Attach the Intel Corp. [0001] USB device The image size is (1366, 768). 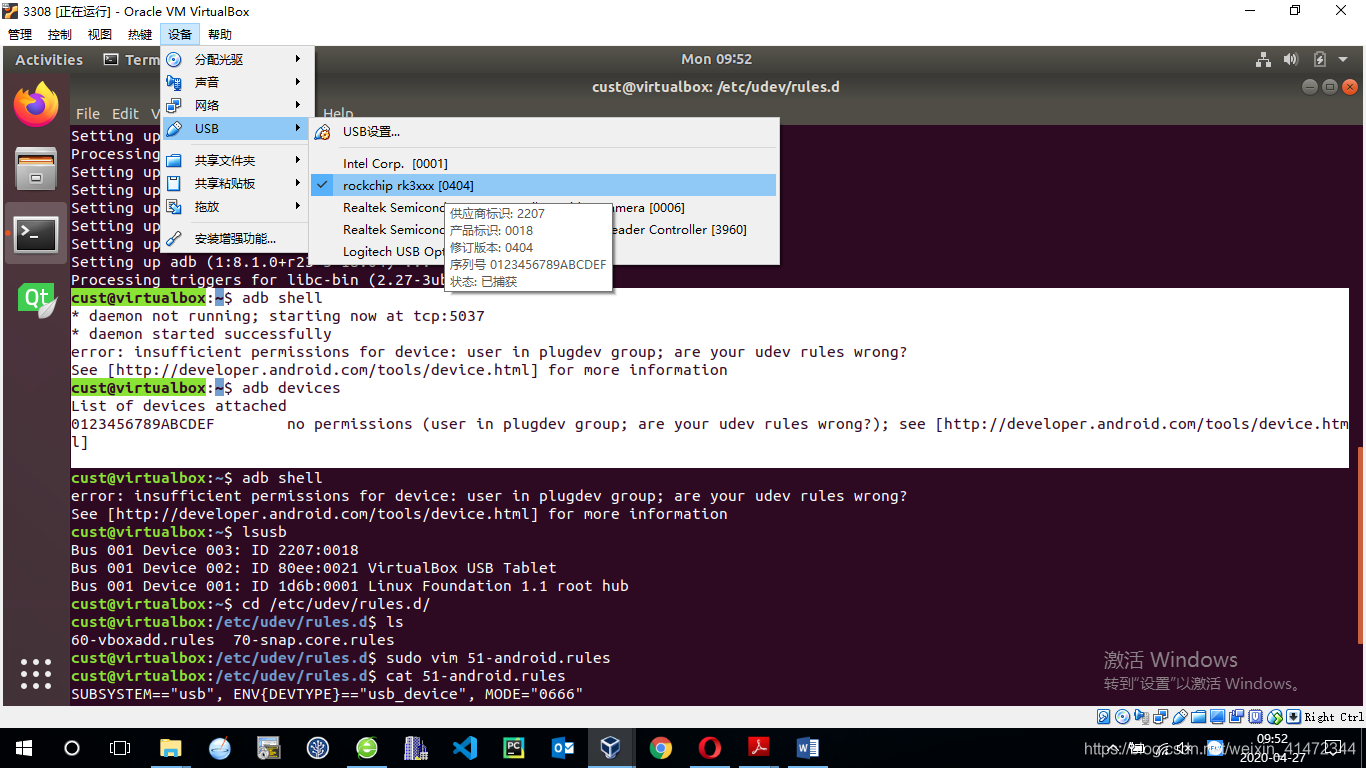coord(543,163)
